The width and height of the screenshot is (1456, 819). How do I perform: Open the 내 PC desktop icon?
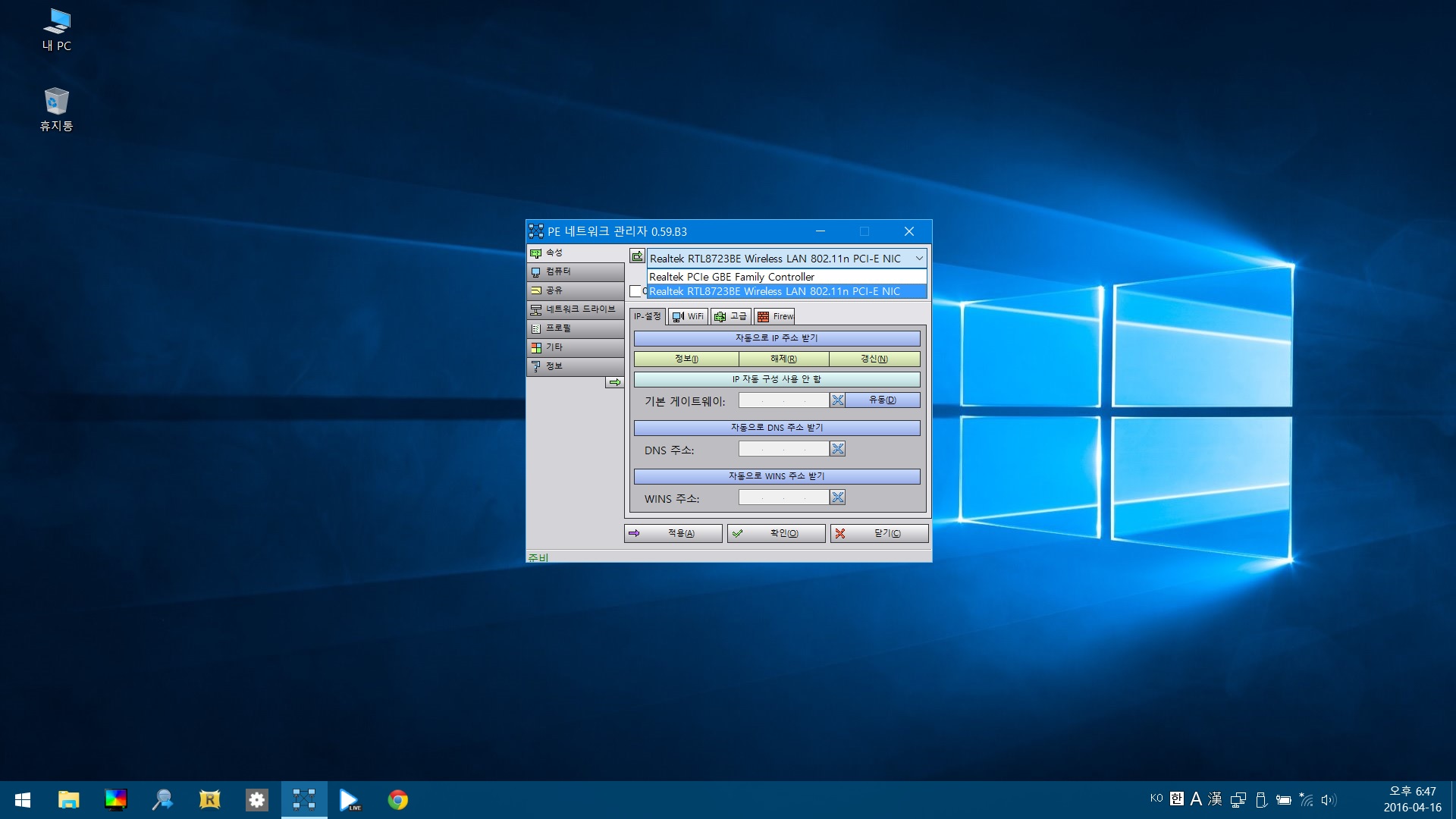[57, 30]
